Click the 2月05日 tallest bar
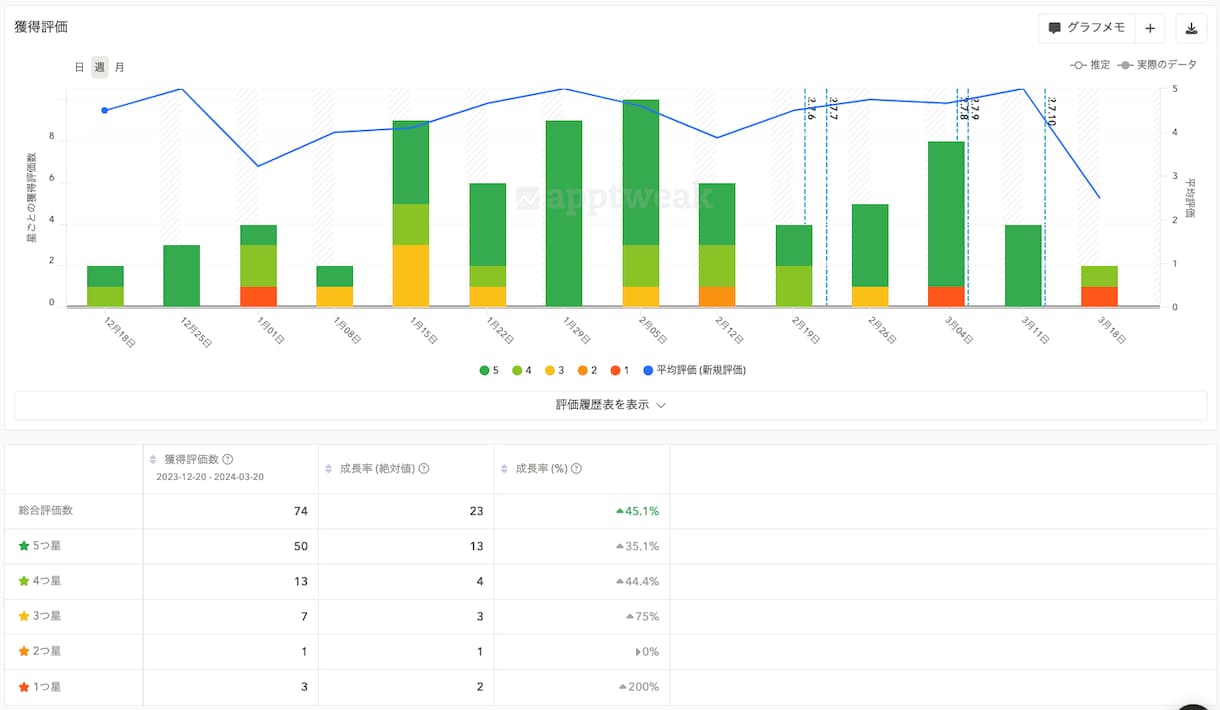Viewport: 1220px width, 710px height. (x=641, y=203)
